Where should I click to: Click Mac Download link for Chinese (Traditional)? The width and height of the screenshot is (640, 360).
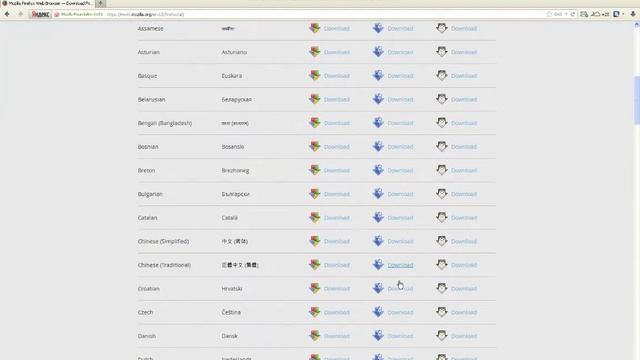click(400, 265)
